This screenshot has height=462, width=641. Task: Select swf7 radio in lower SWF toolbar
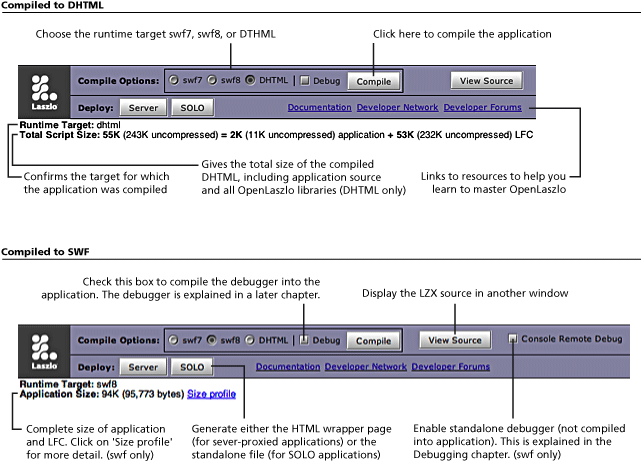click(x=173, y=340)
